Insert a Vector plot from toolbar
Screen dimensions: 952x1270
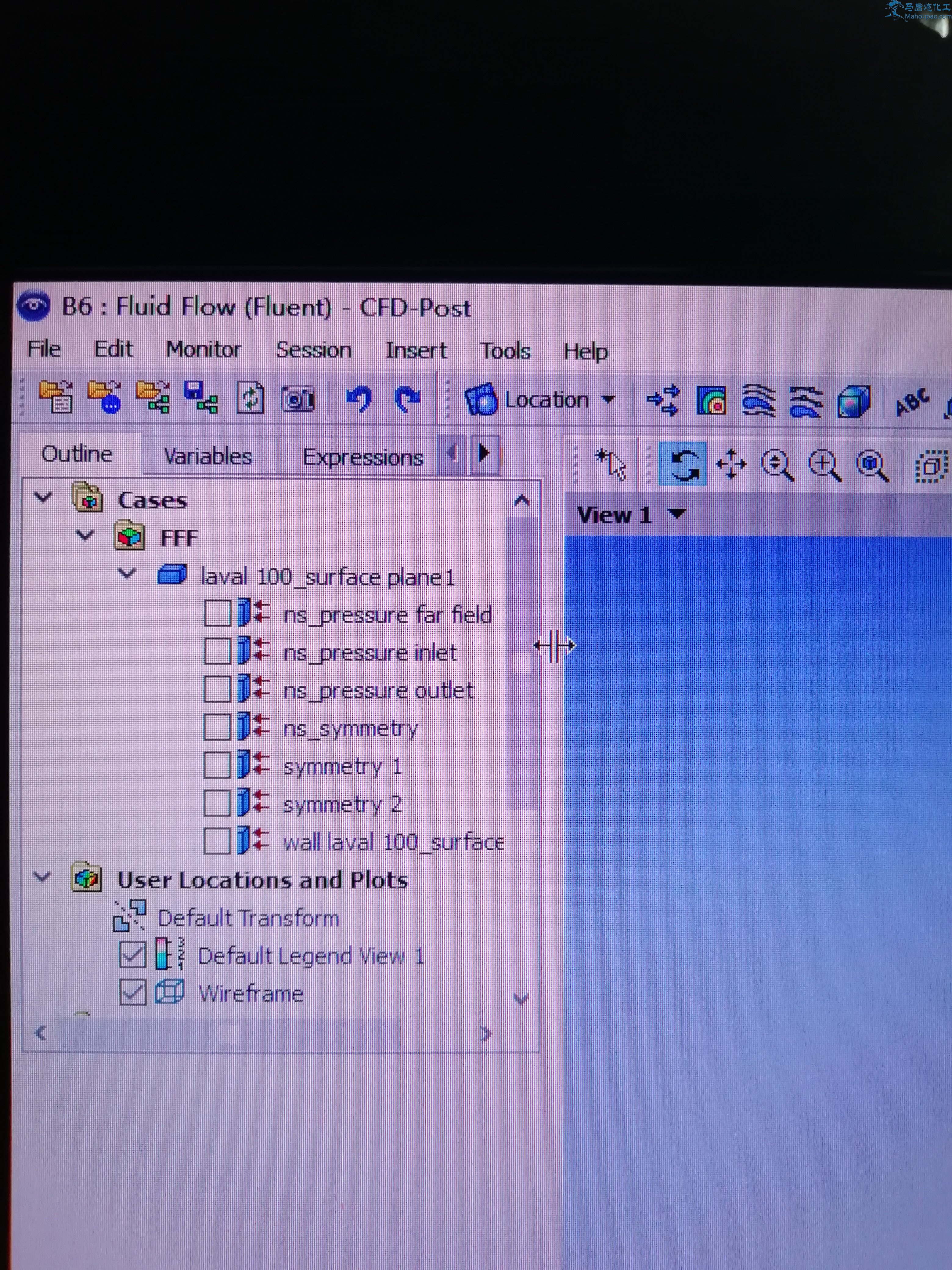[663, 400]
